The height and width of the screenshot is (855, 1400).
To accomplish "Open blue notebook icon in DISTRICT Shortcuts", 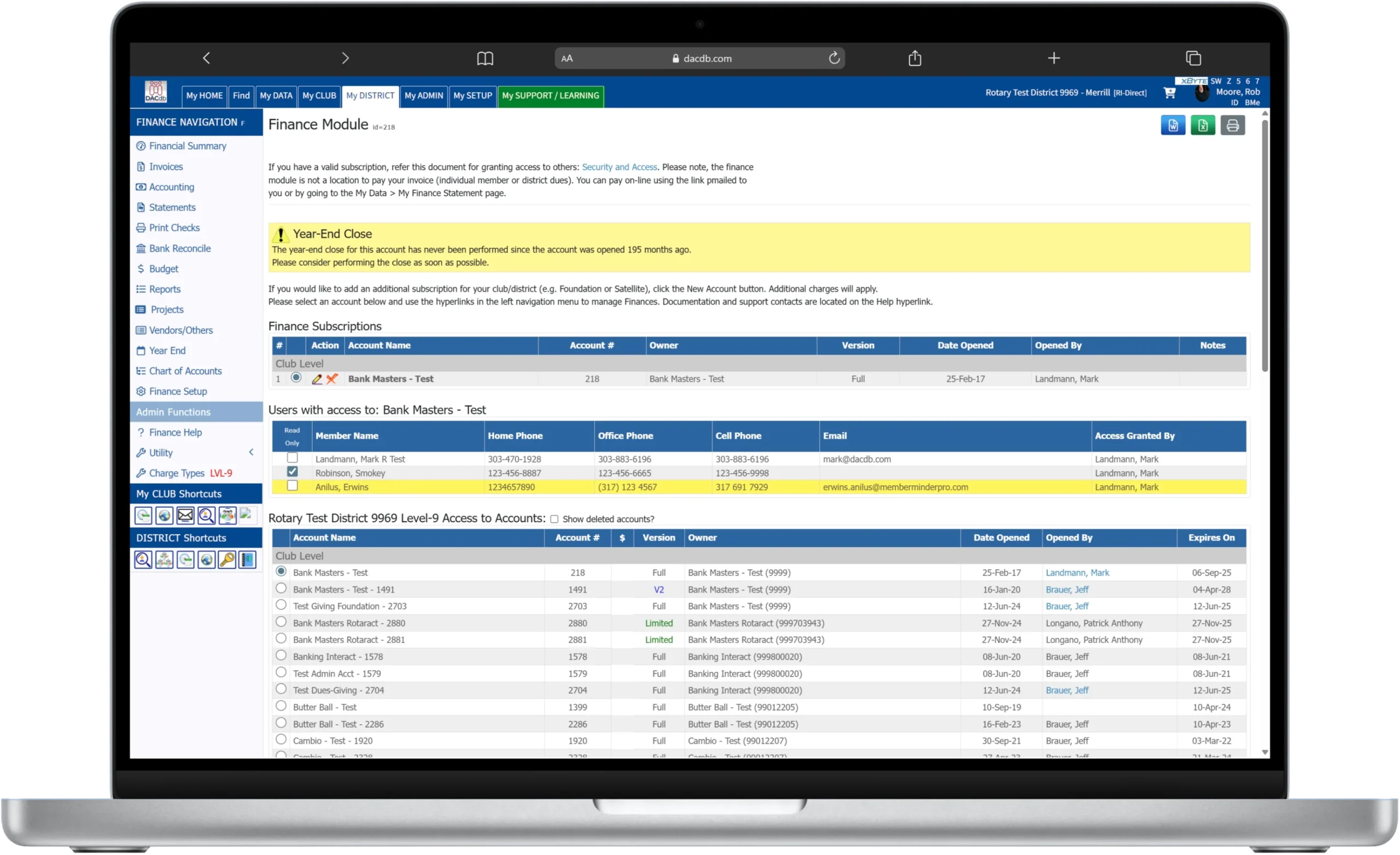I will pos(248,560).
